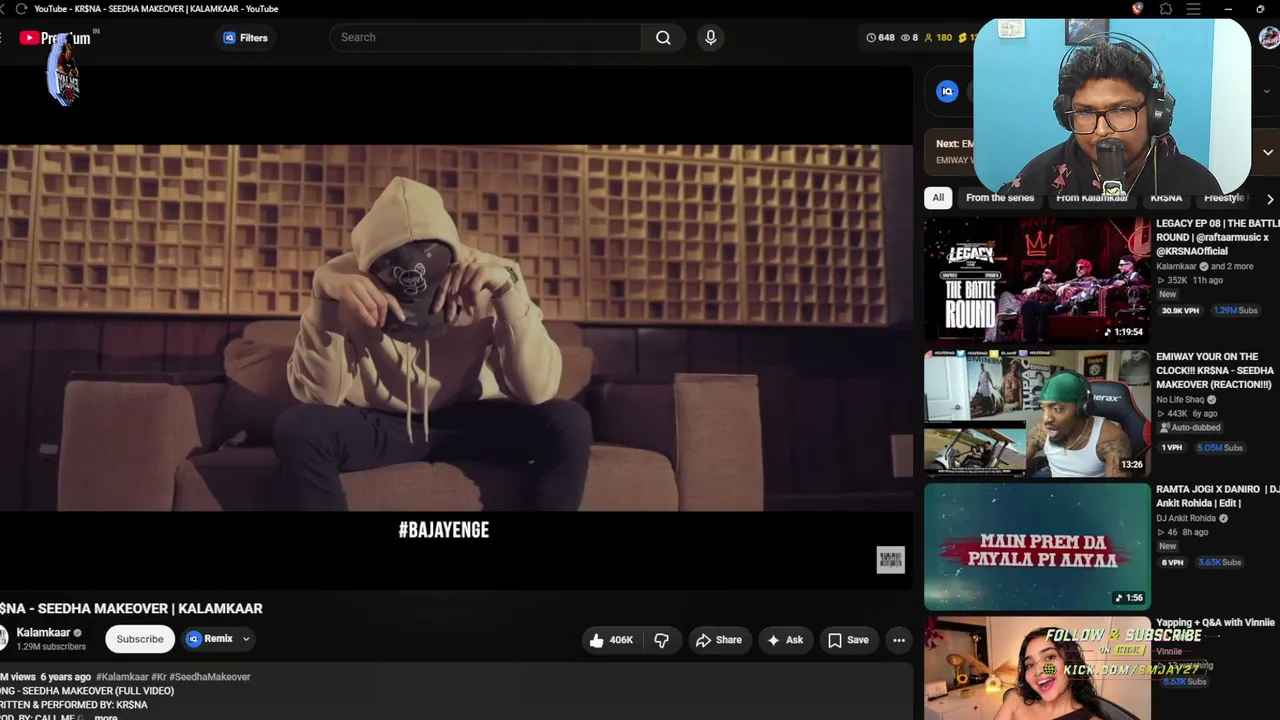Click the Yapping + Q&A with Vinniie title
The width and height of the screenshot is (1280, 720).
tap(1216, 622)
